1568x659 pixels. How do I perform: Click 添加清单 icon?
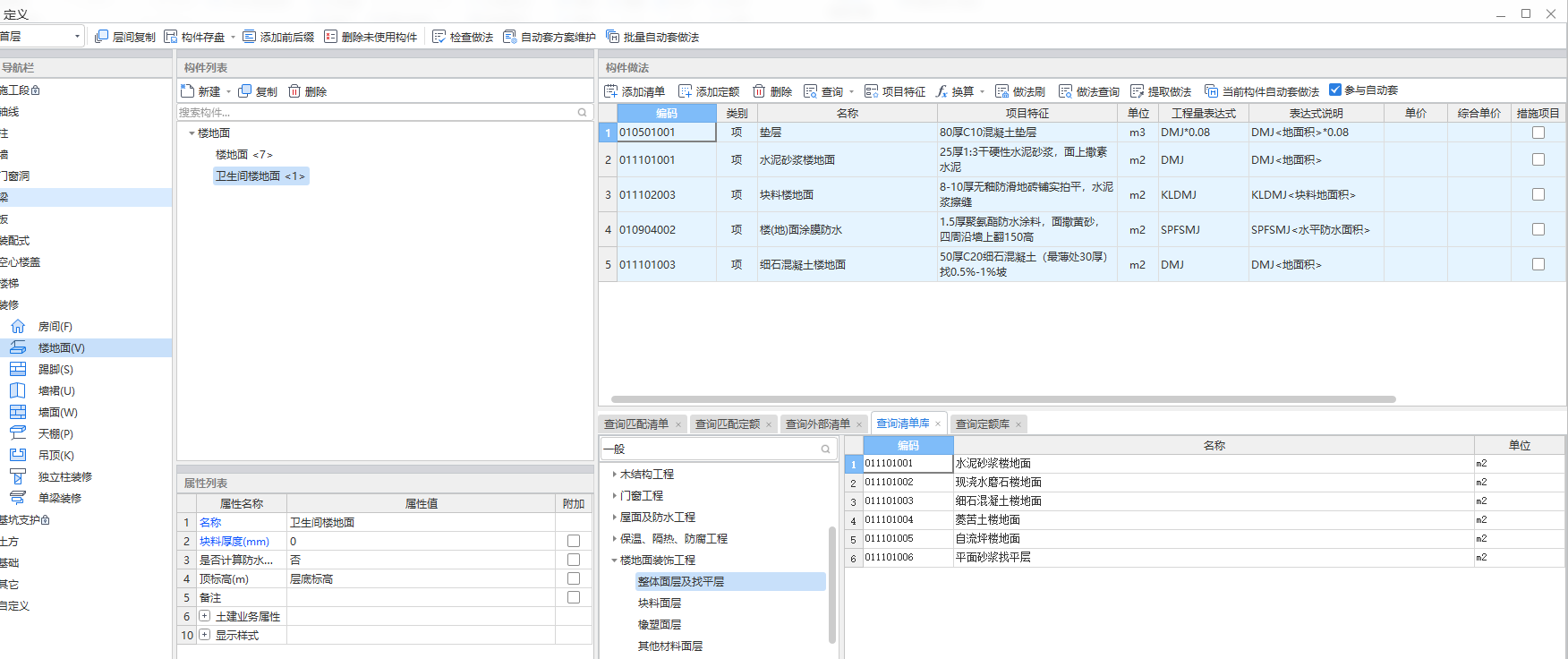610,91
